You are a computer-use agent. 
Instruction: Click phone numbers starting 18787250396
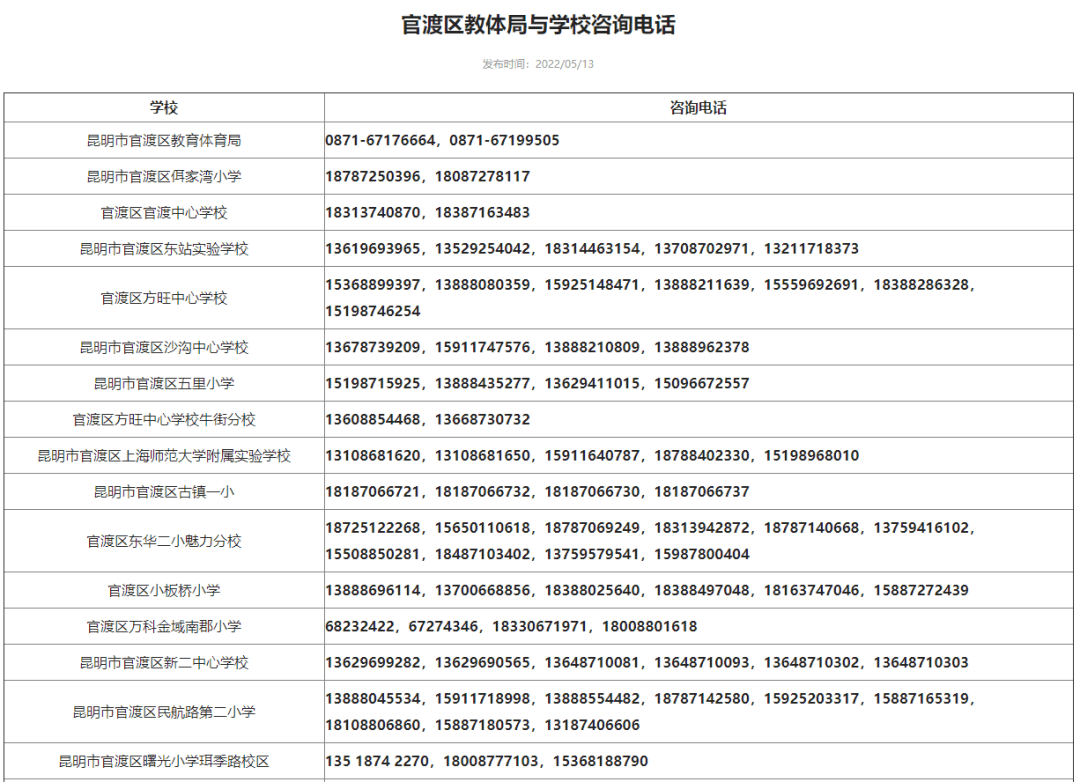click(428, 176)
